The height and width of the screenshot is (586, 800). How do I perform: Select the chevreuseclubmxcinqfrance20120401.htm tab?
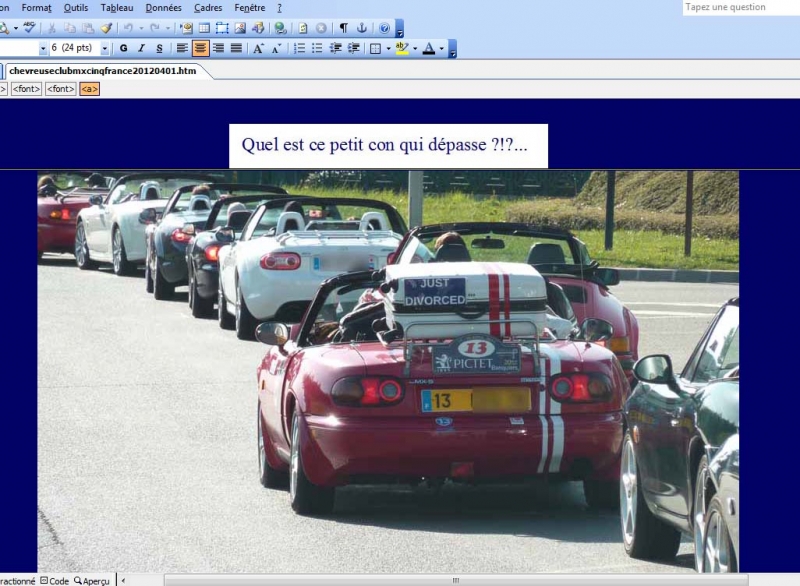(103, 71)
